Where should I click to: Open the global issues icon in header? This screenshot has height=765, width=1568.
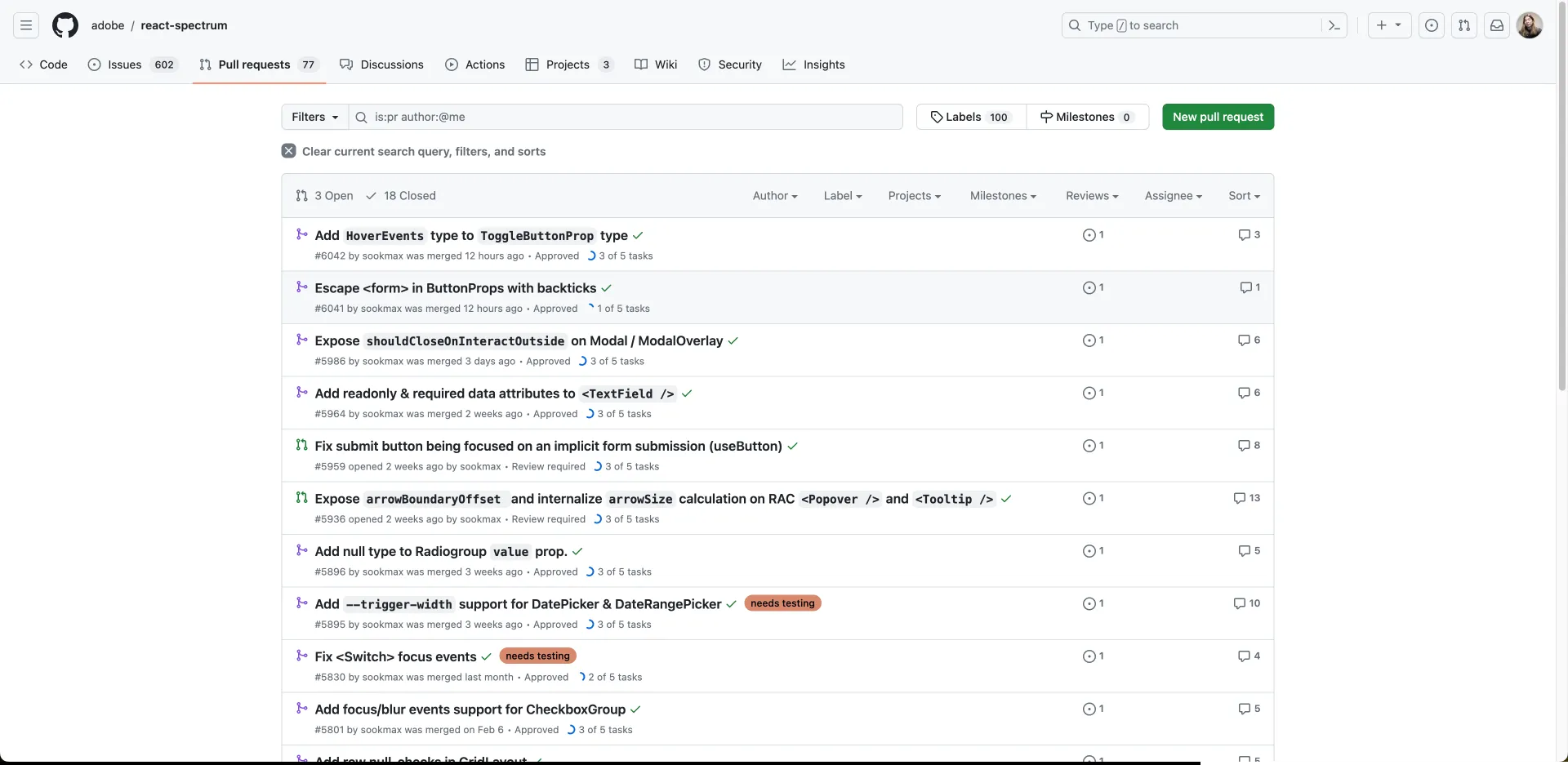1431,25
